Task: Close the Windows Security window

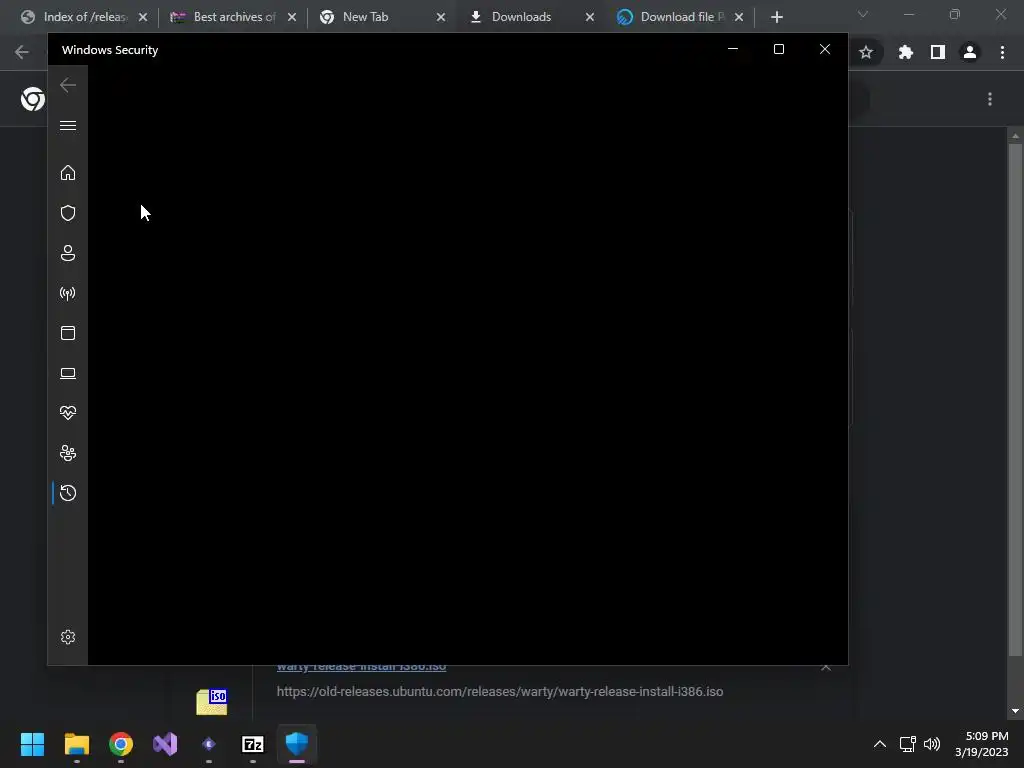Action: pyautogui.click(x=825, y=49)
